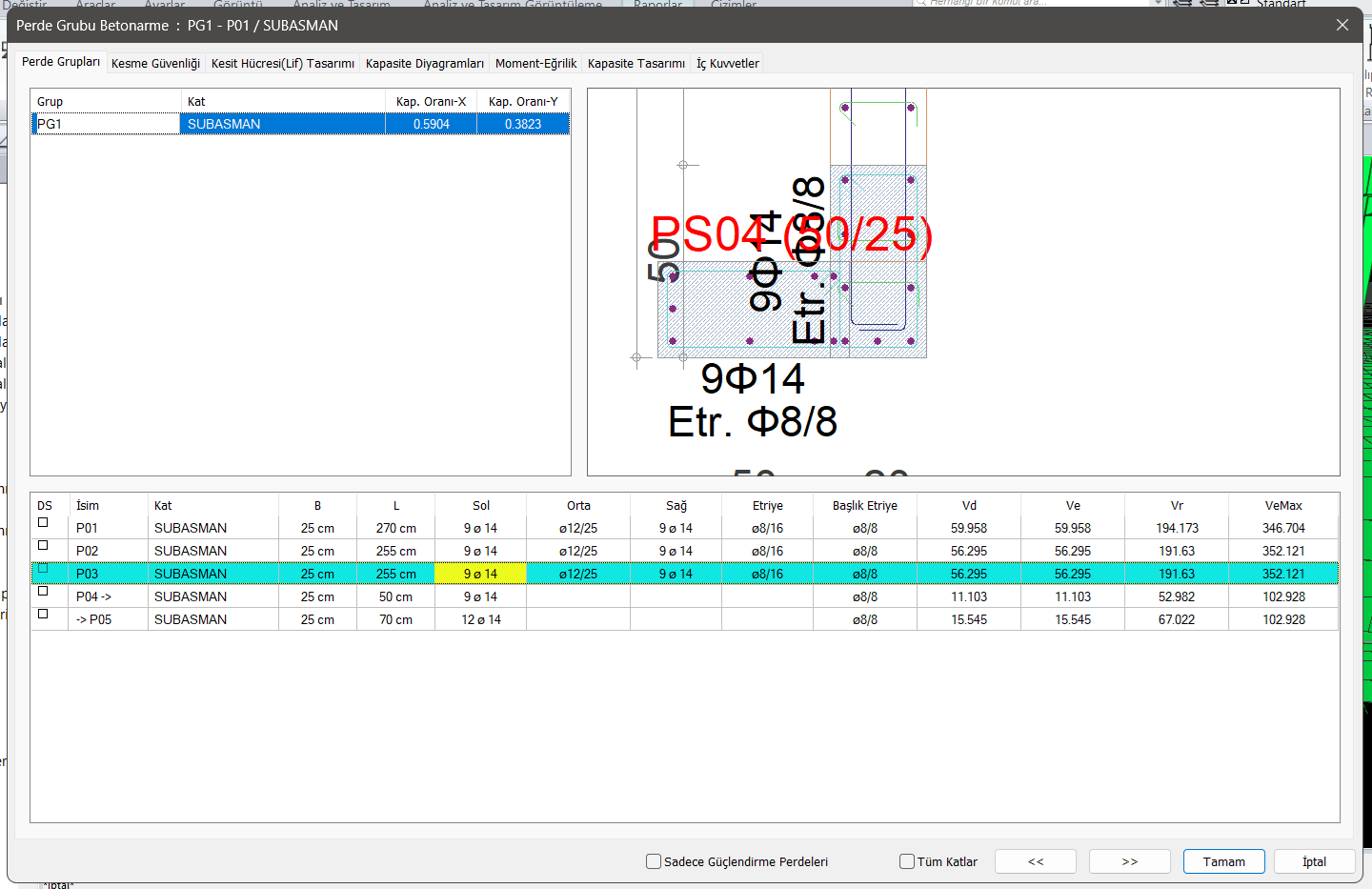The height and width of the screenshot is (889, 1372).
Task: Open the Kesme Güvenliği tab
Action: tap(155, 64)
